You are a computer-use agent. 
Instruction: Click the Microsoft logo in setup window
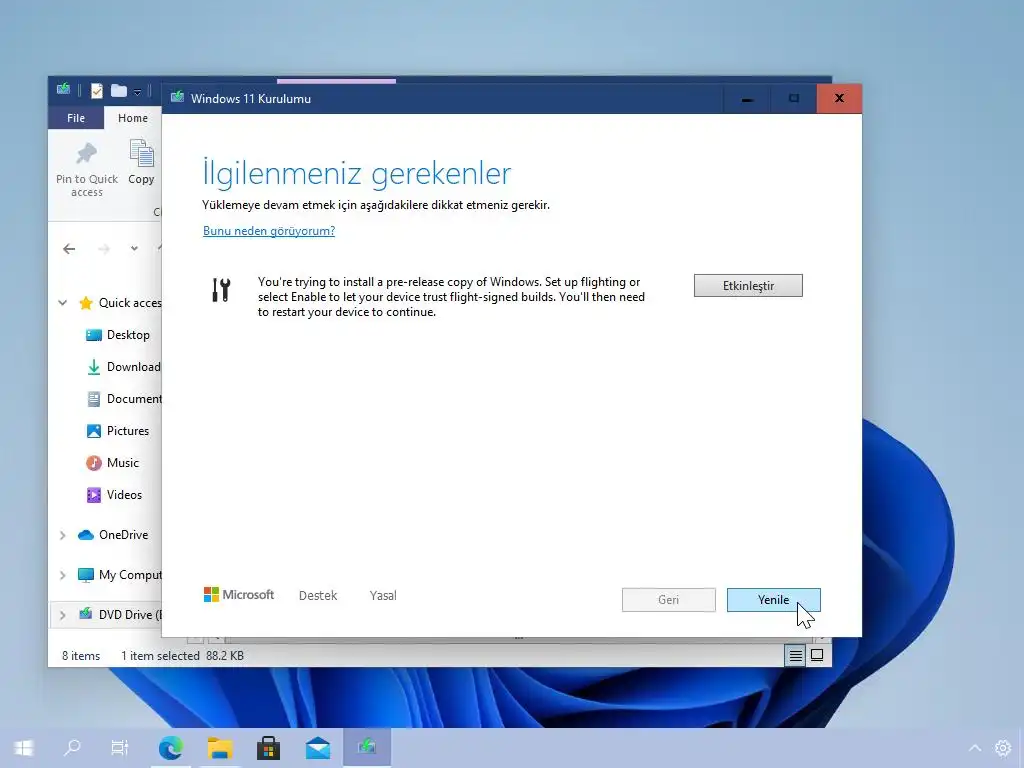tap(239, 594)
